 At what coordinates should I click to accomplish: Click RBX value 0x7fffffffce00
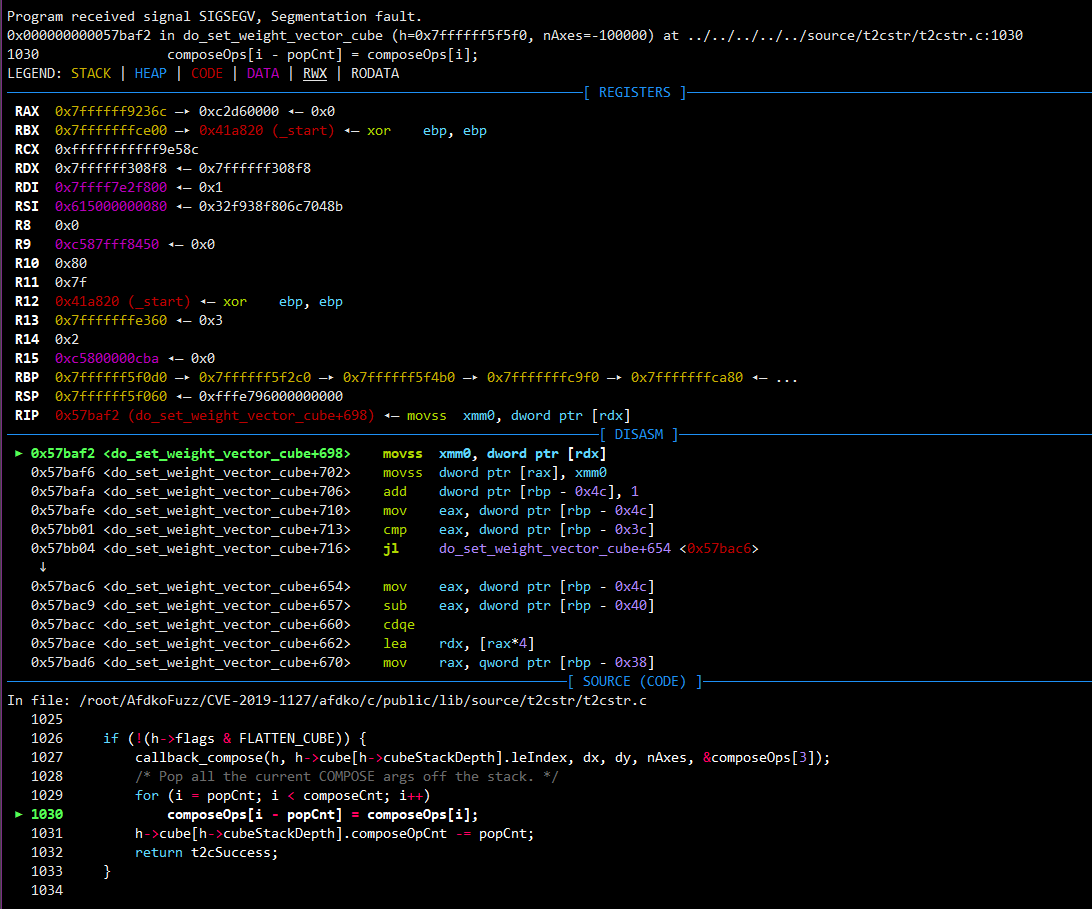111,130
